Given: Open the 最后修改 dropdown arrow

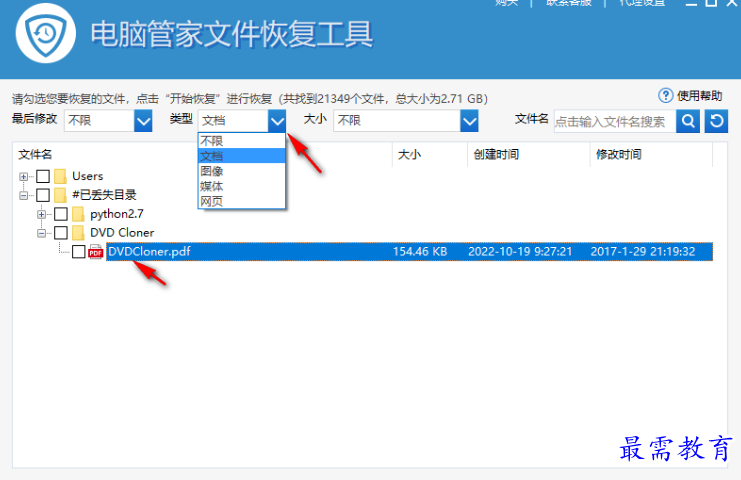Looking at the screenshot, I should (x=143, y=121).
